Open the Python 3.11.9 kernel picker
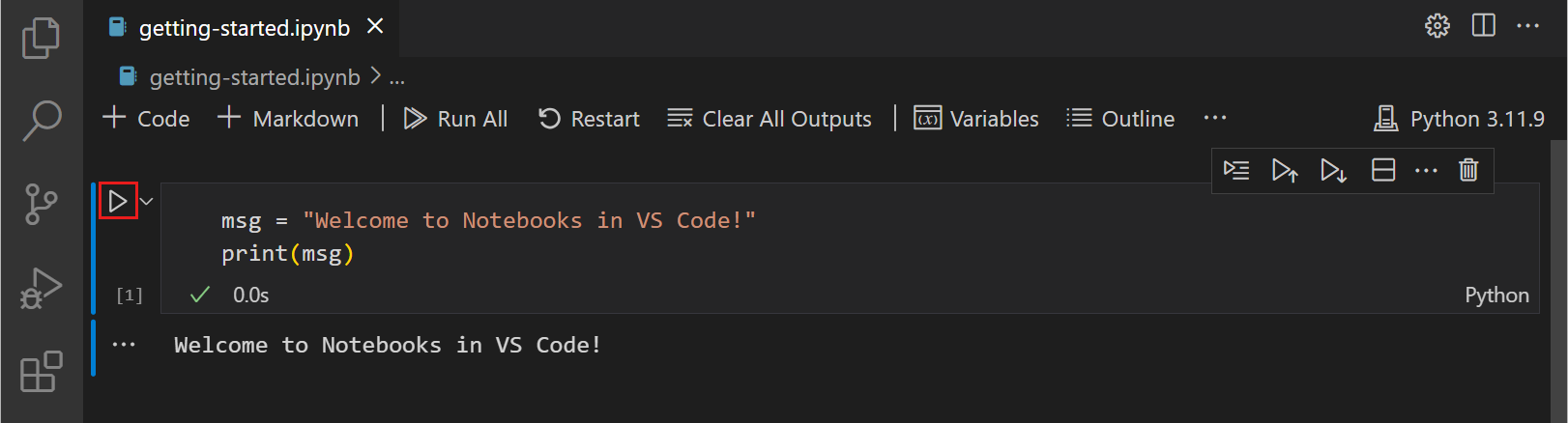The image size is (1568, 423). pyautogui.click(x=1459, y=119)
